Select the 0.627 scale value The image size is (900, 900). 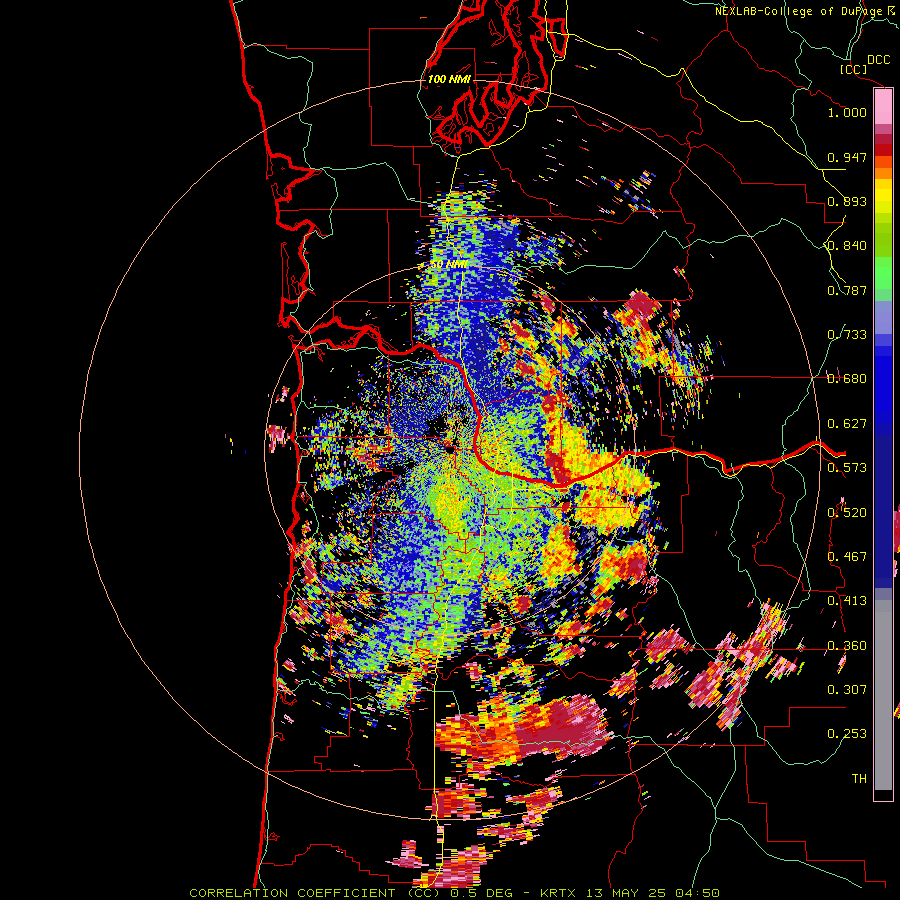point(847,424)
